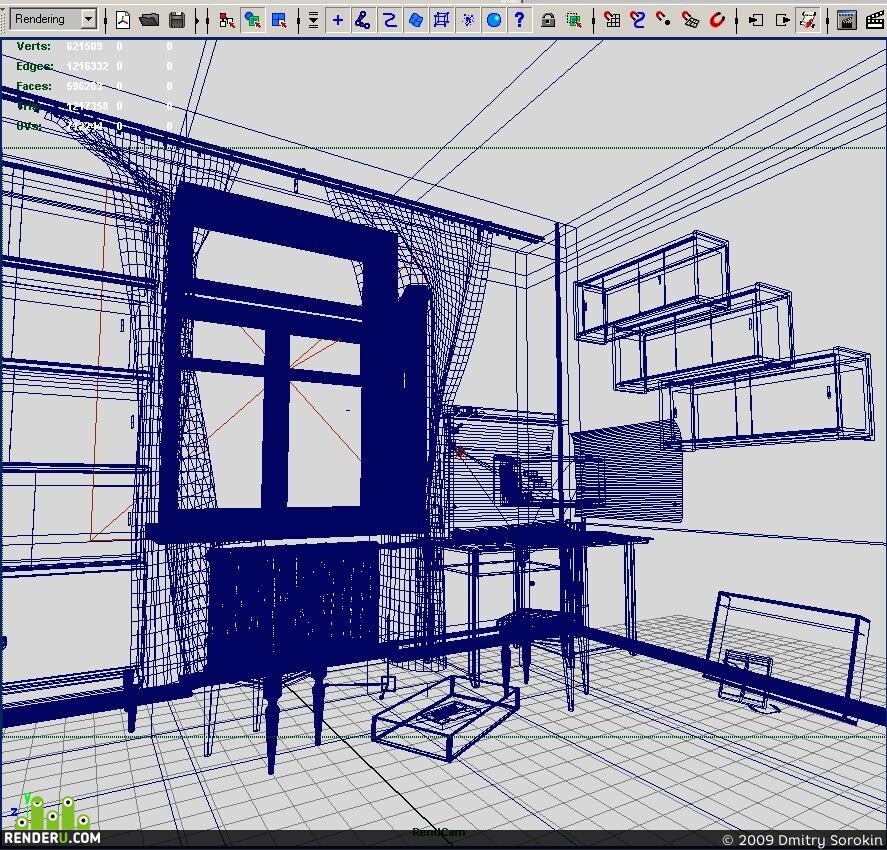Expand the collapsed toolbar section arrow

pos(197,20)
